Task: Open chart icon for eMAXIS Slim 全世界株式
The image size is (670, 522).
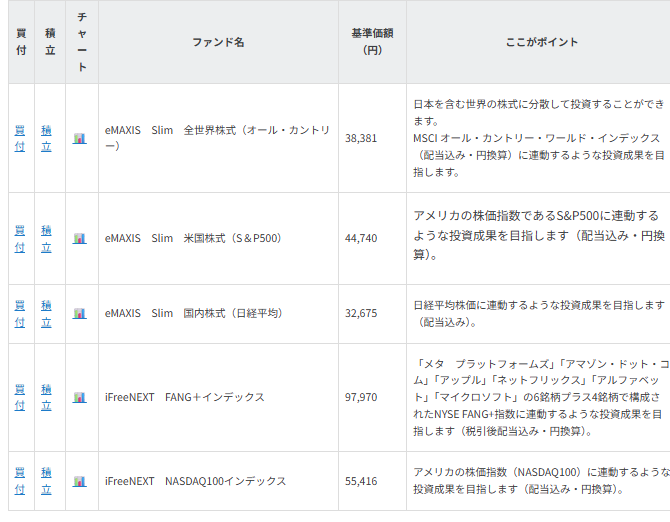Action: (79, 138)
